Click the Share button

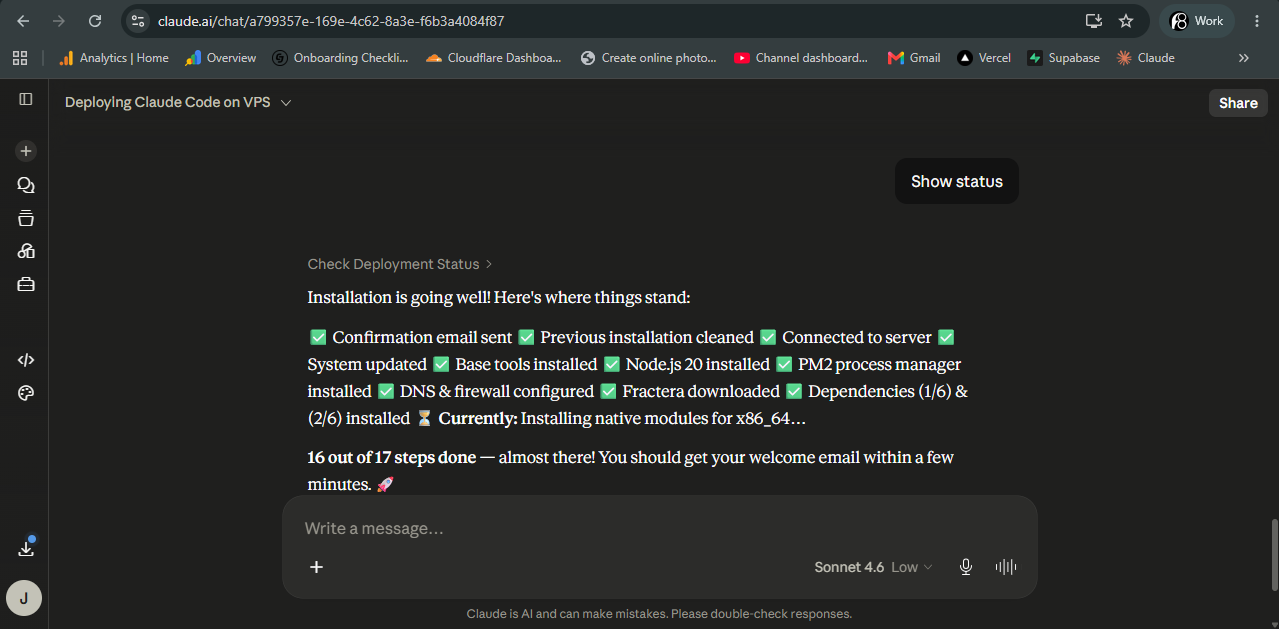tap(1238, 103)
